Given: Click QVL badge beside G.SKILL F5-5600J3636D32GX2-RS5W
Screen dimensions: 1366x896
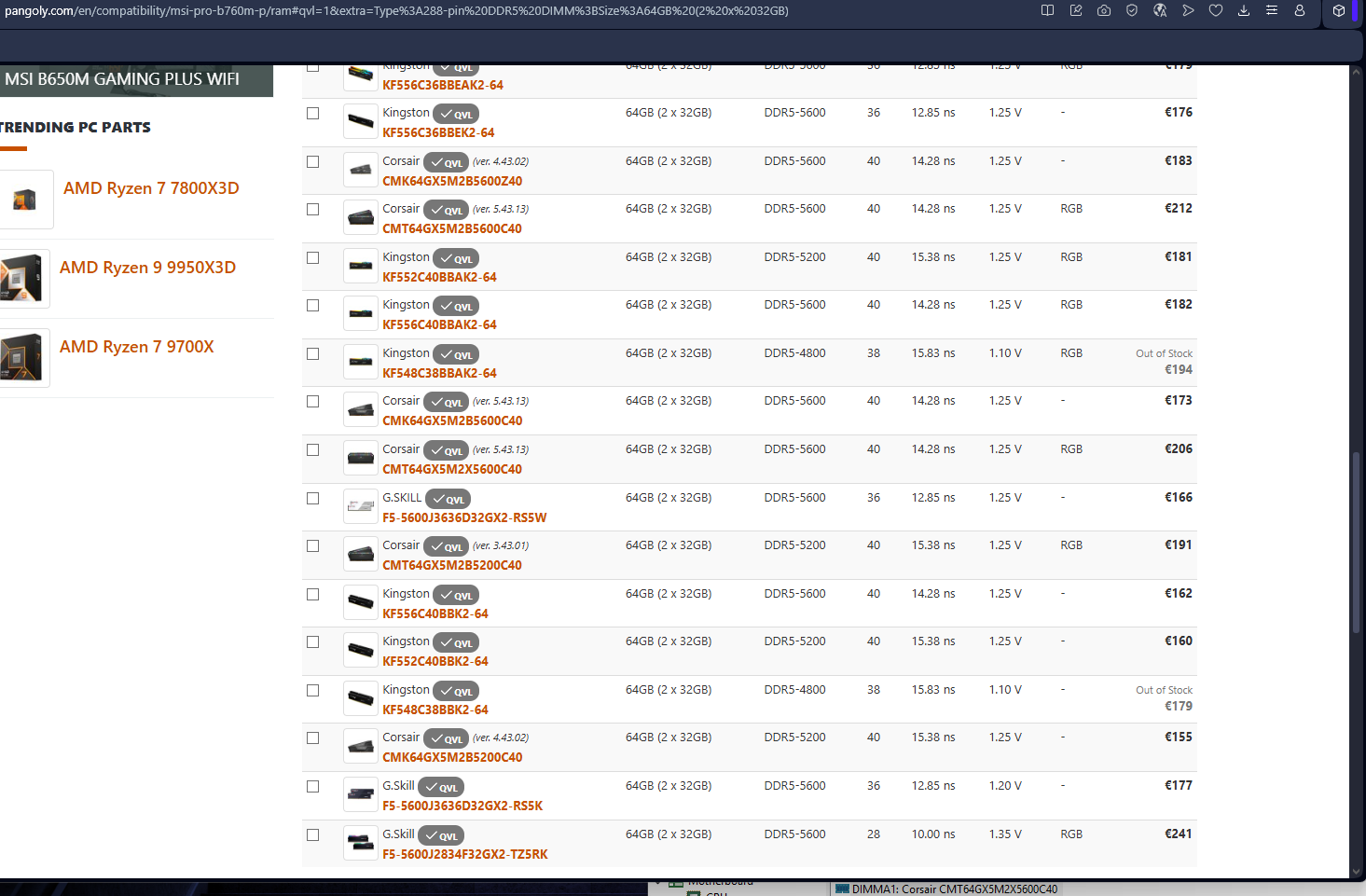Looking at the screenshot, I should [x=448, y=499].
